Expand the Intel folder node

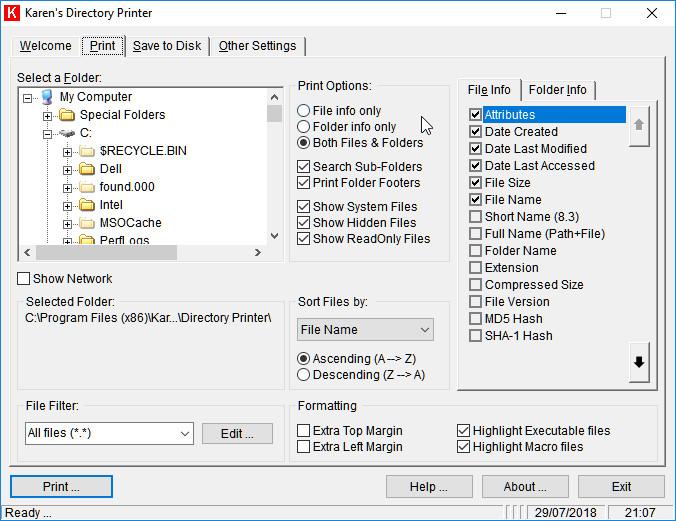(x=67, y=207)
